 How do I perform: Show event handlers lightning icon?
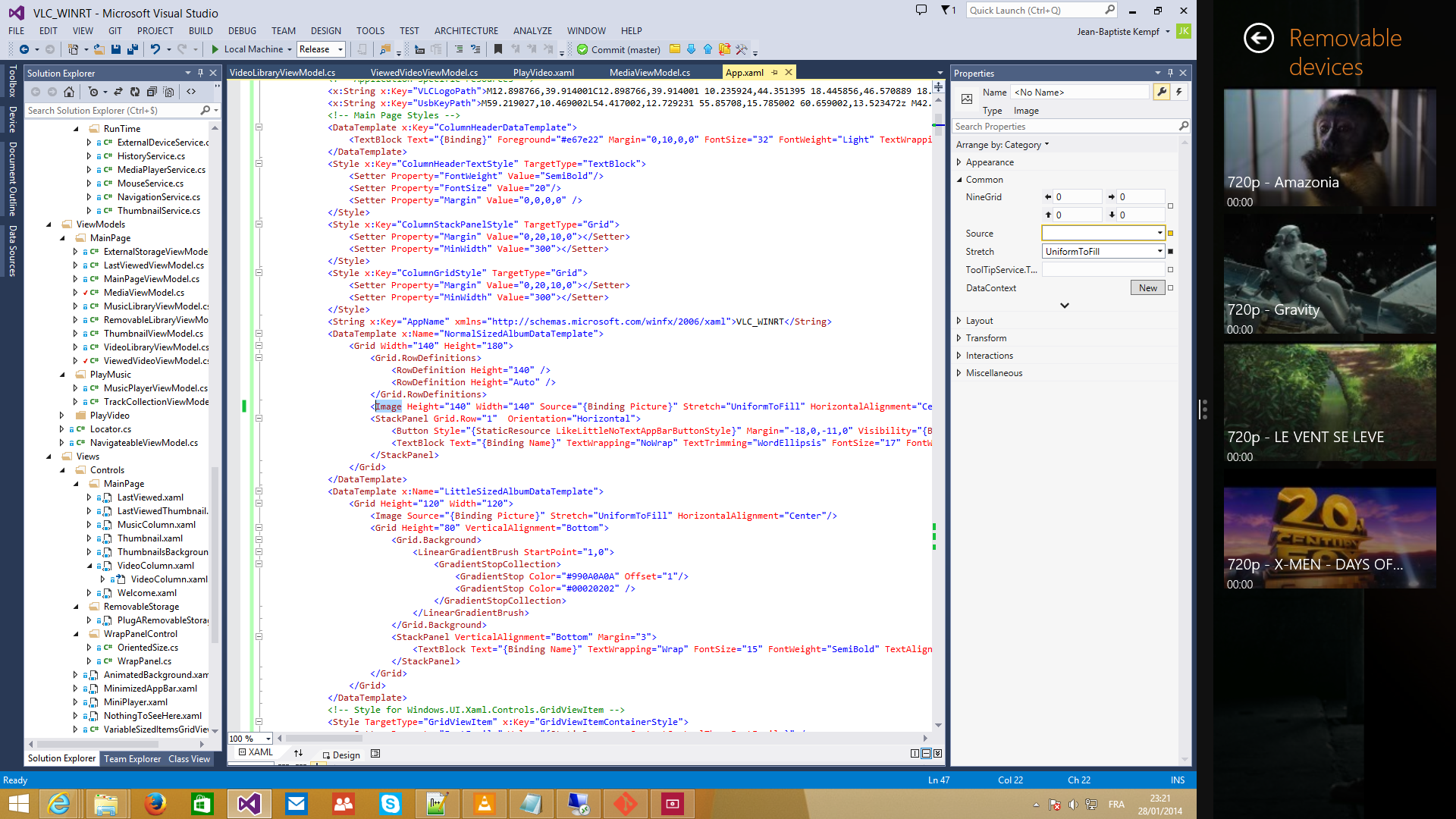click(1179, 92)
